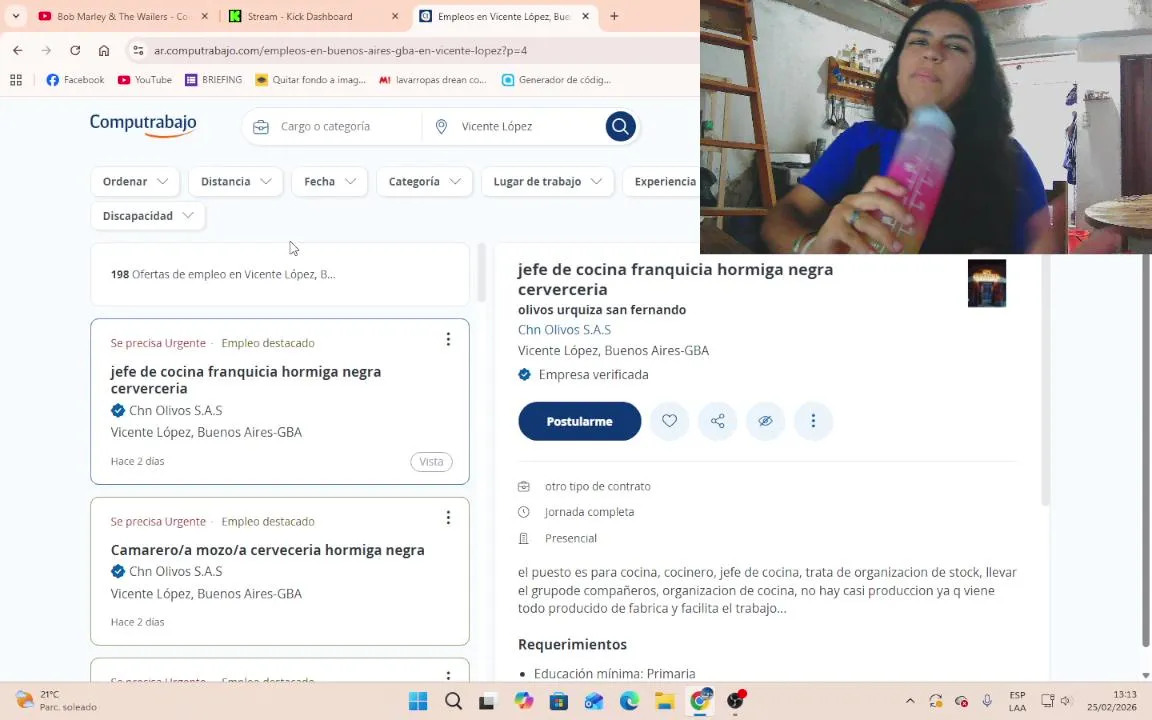Click the blue search magnifier button
This screenshot has width=1152, height=720.
(620, 126)
